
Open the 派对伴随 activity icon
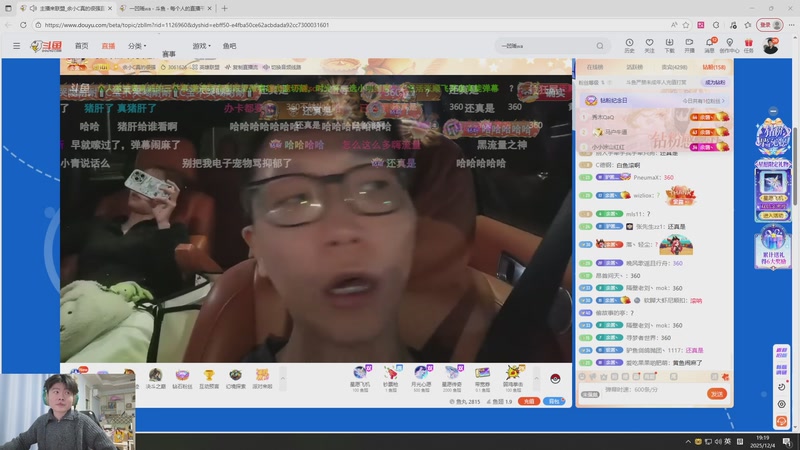(x=262, y=378)
